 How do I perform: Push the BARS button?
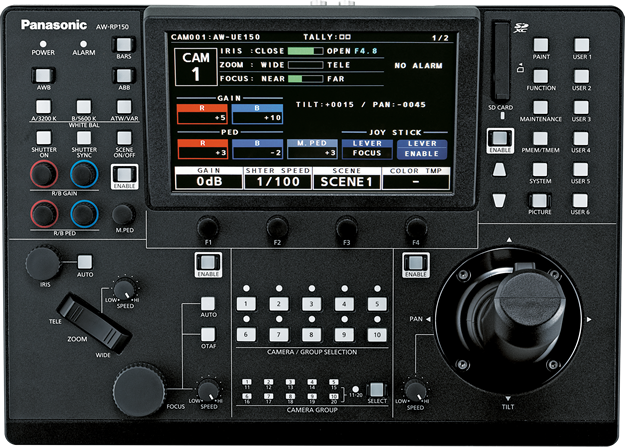point(124,45)
